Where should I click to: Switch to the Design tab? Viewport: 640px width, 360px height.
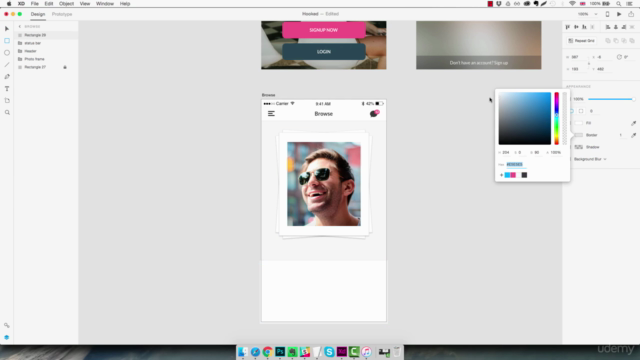(x=38, y=14)
